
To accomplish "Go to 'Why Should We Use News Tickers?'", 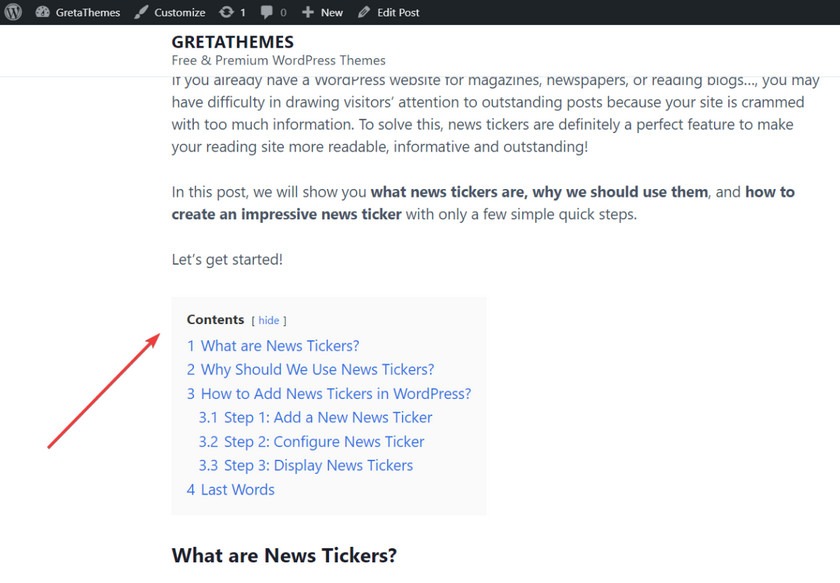I will click(x=310, y=370).
